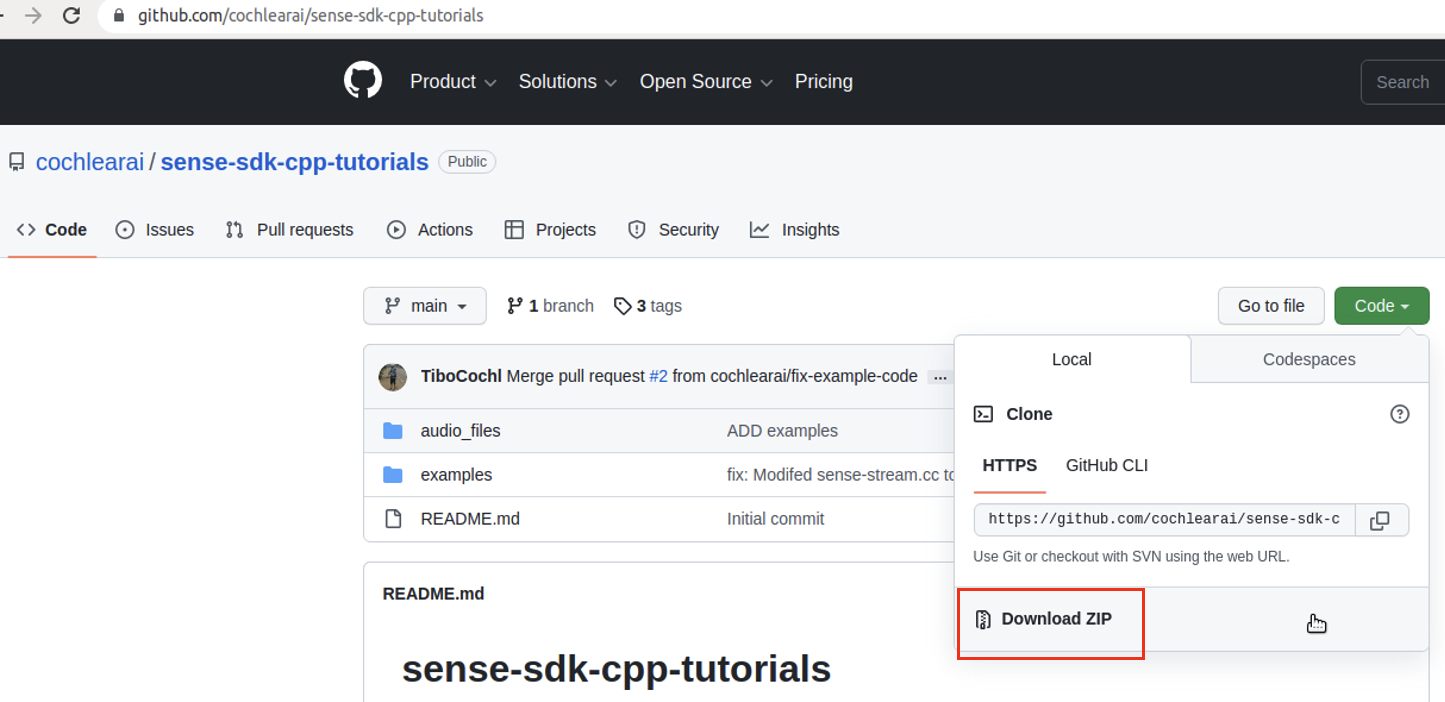Switch to the Codespaces tab
The image size is (1445, 702).
(x=1309, y=359)
